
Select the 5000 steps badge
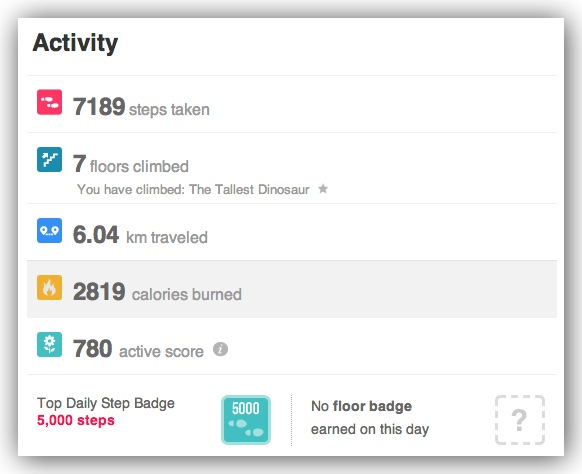tap(246, 420)
